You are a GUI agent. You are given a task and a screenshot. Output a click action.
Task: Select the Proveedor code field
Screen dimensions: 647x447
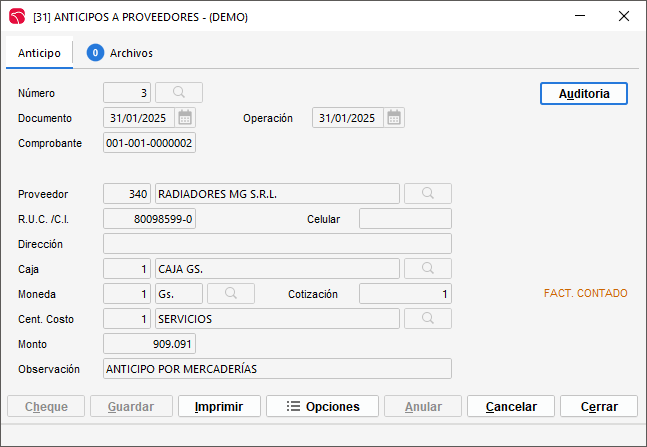(x=127, y=193)
